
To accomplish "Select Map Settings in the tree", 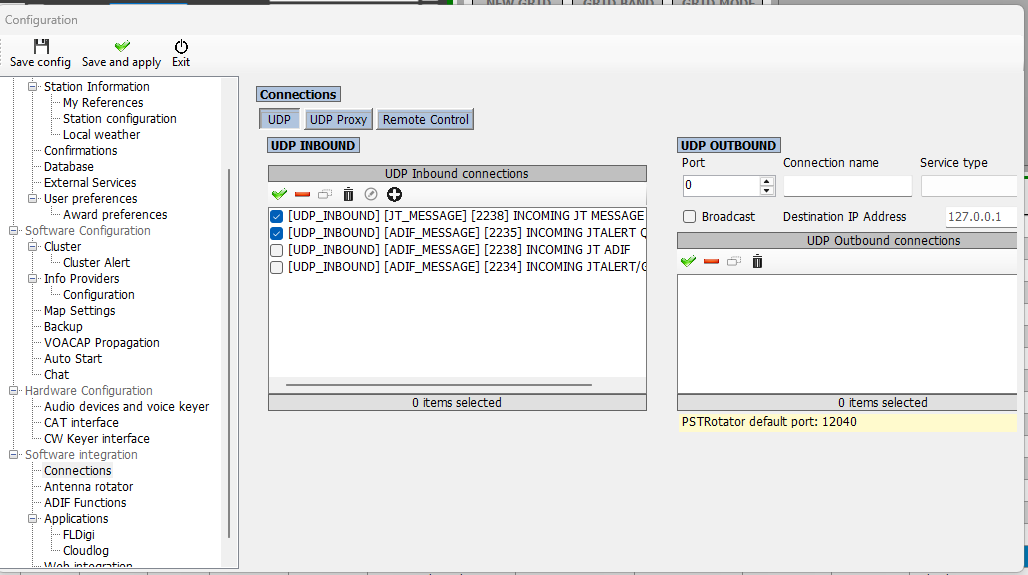I will point(79,311).
